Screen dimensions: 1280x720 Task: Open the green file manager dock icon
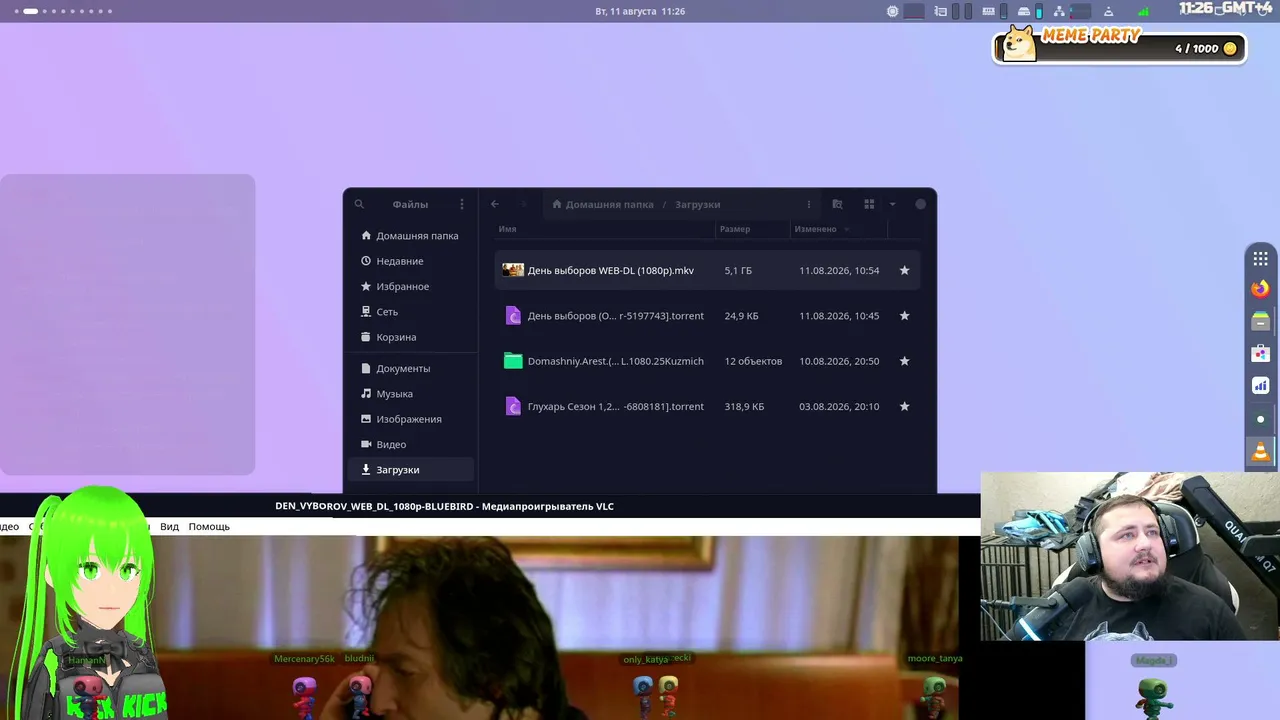[1260, 321]
